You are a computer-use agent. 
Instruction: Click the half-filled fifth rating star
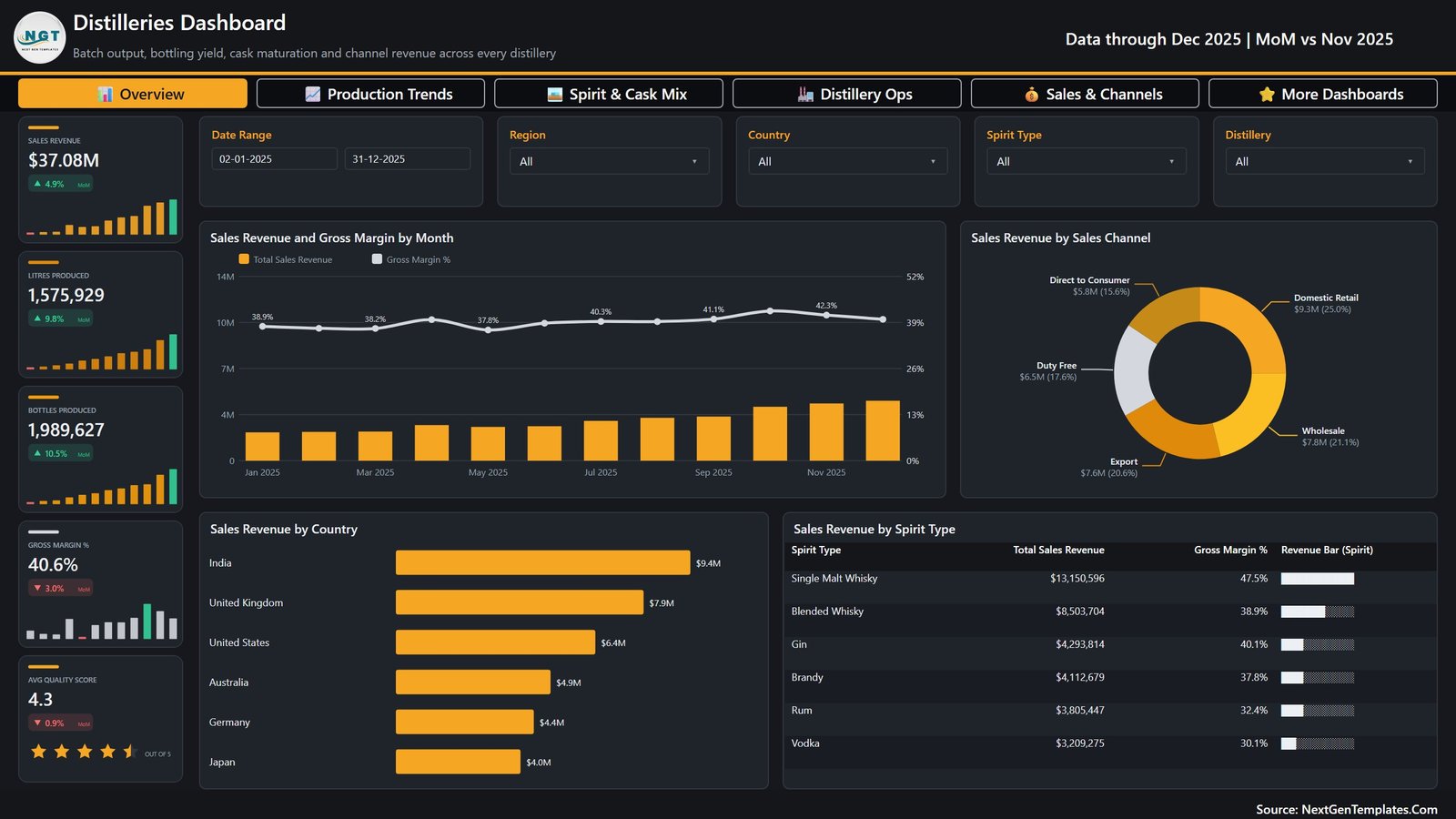130,751
